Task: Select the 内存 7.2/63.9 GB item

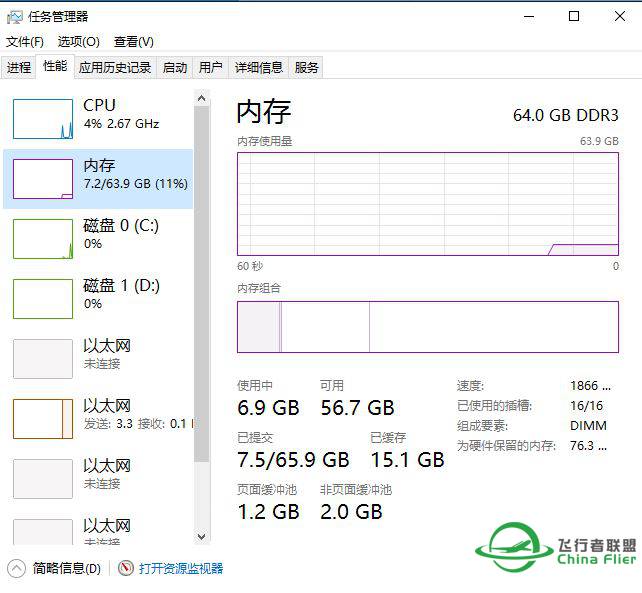Action: coord(98,179)
